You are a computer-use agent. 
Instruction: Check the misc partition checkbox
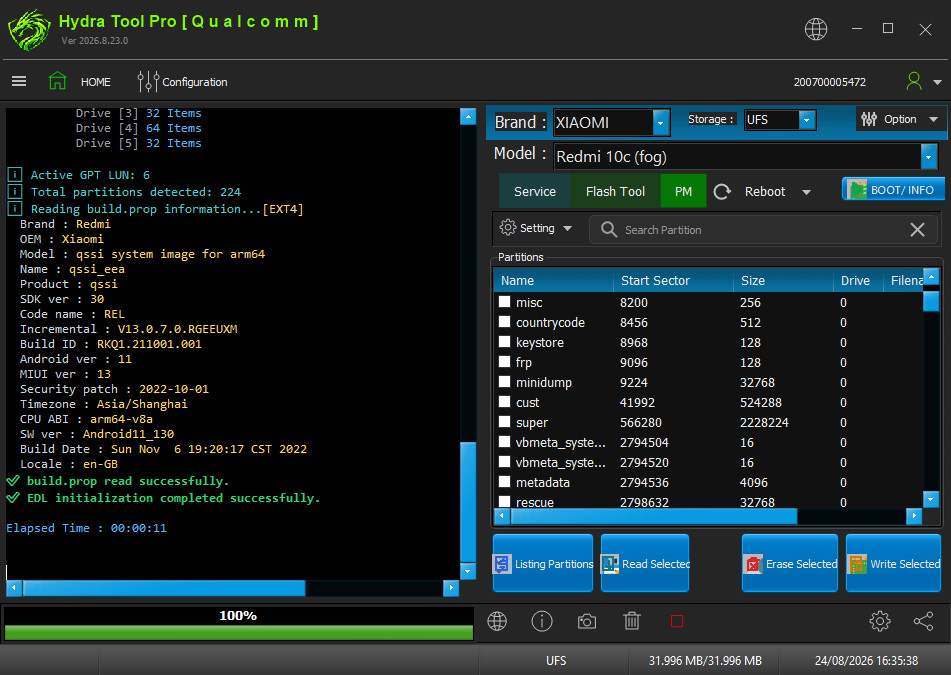point(505,301)
